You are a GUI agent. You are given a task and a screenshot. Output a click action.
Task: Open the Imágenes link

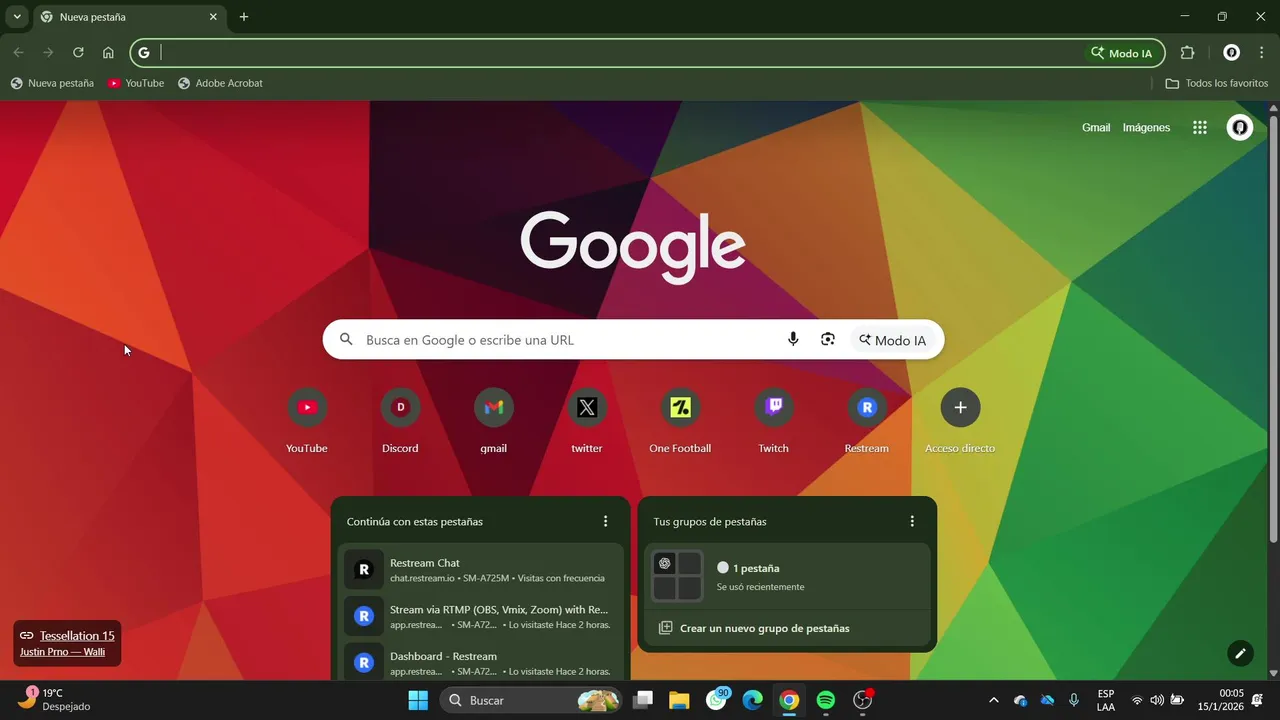1146,128
